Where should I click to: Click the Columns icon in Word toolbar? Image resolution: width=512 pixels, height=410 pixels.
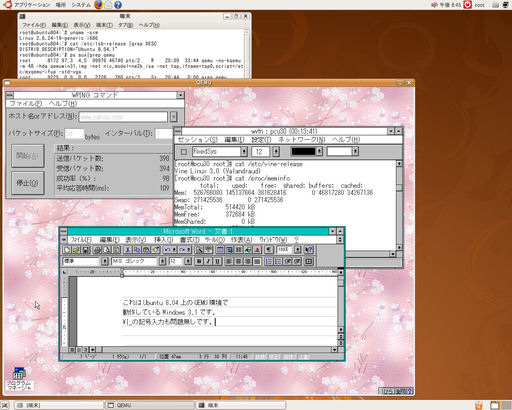click(x=239, y=250)
